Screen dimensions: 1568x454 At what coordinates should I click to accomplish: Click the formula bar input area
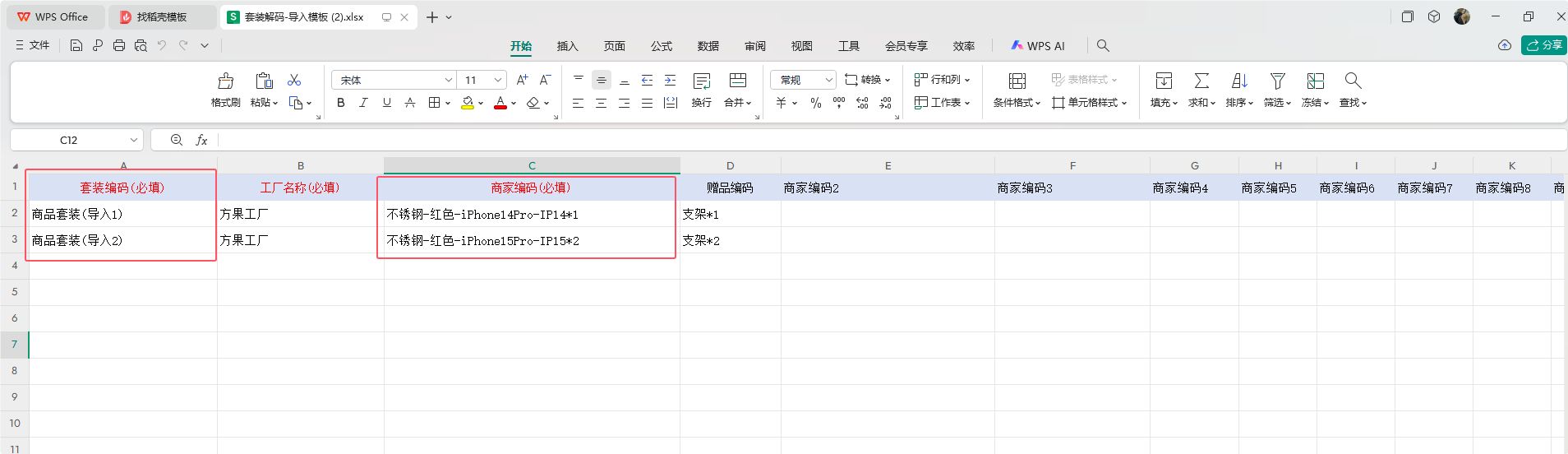(x=892, y=140)
